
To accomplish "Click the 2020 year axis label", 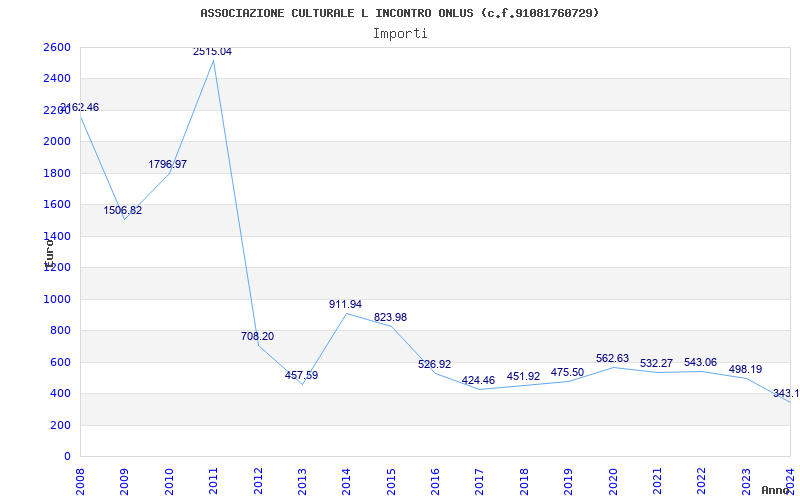I will (612, 480).
